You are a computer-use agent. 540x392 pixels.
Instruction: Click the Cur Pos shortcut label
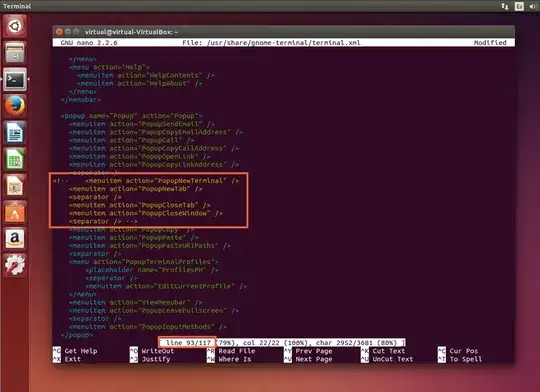(x=464, y=351)
